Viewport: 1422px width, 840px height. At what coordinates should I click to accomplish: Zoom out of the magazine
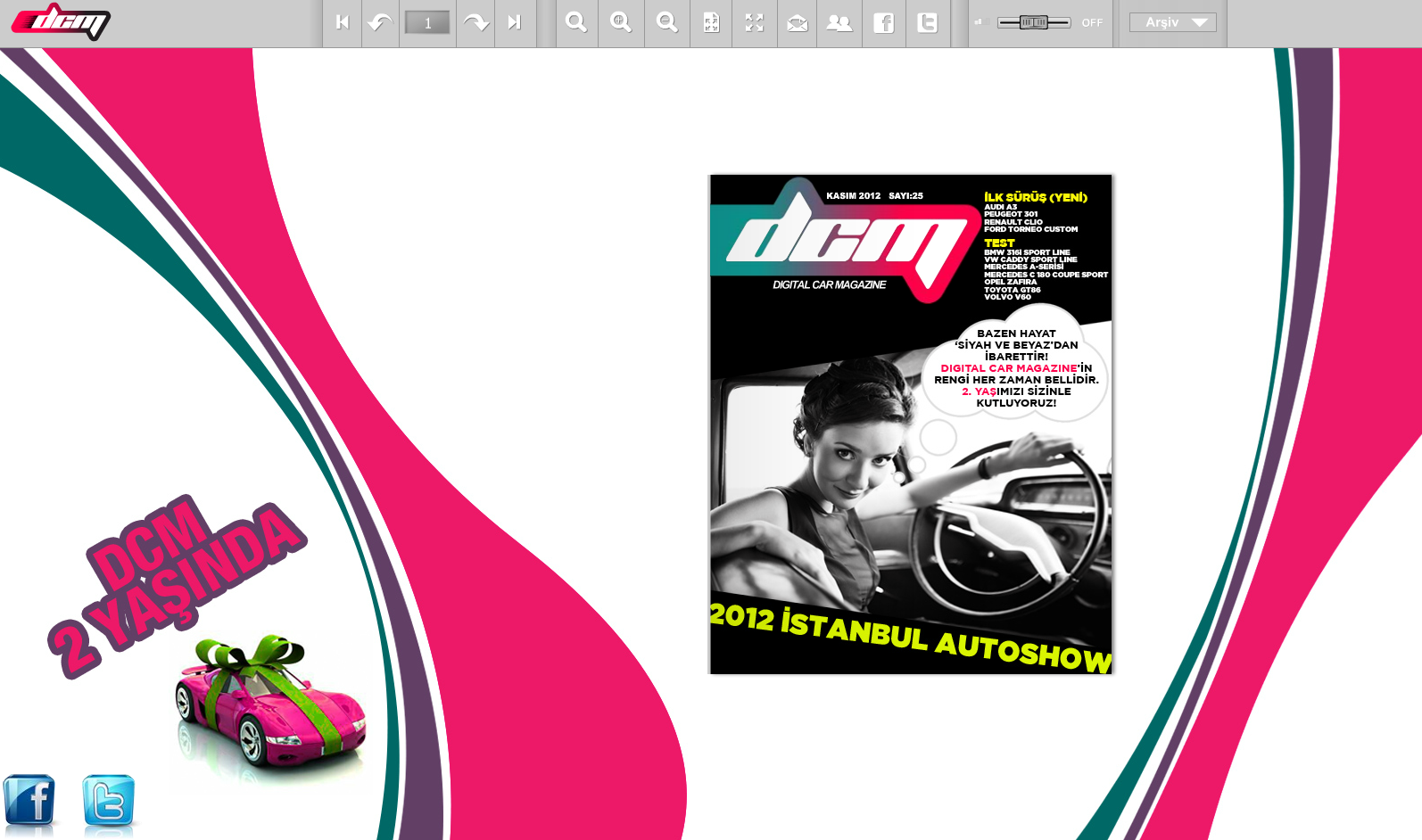click(666, 23)
